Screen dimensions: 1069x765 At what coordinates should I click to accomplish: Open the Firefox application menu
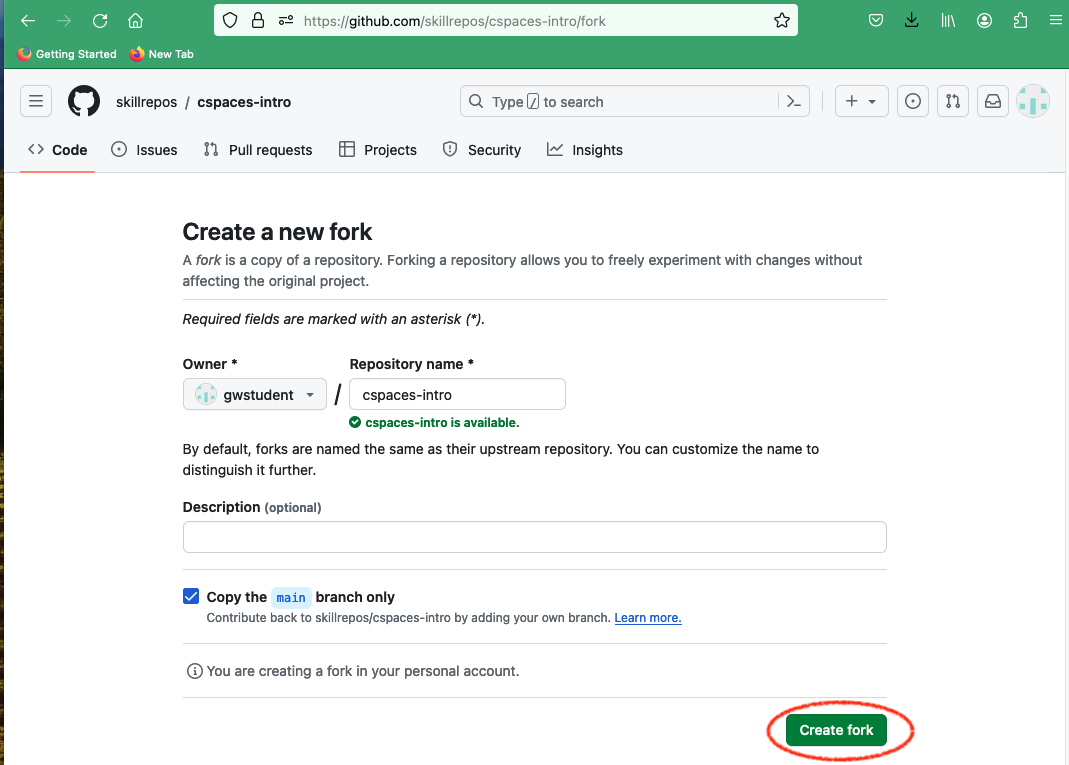point(1056,20)
